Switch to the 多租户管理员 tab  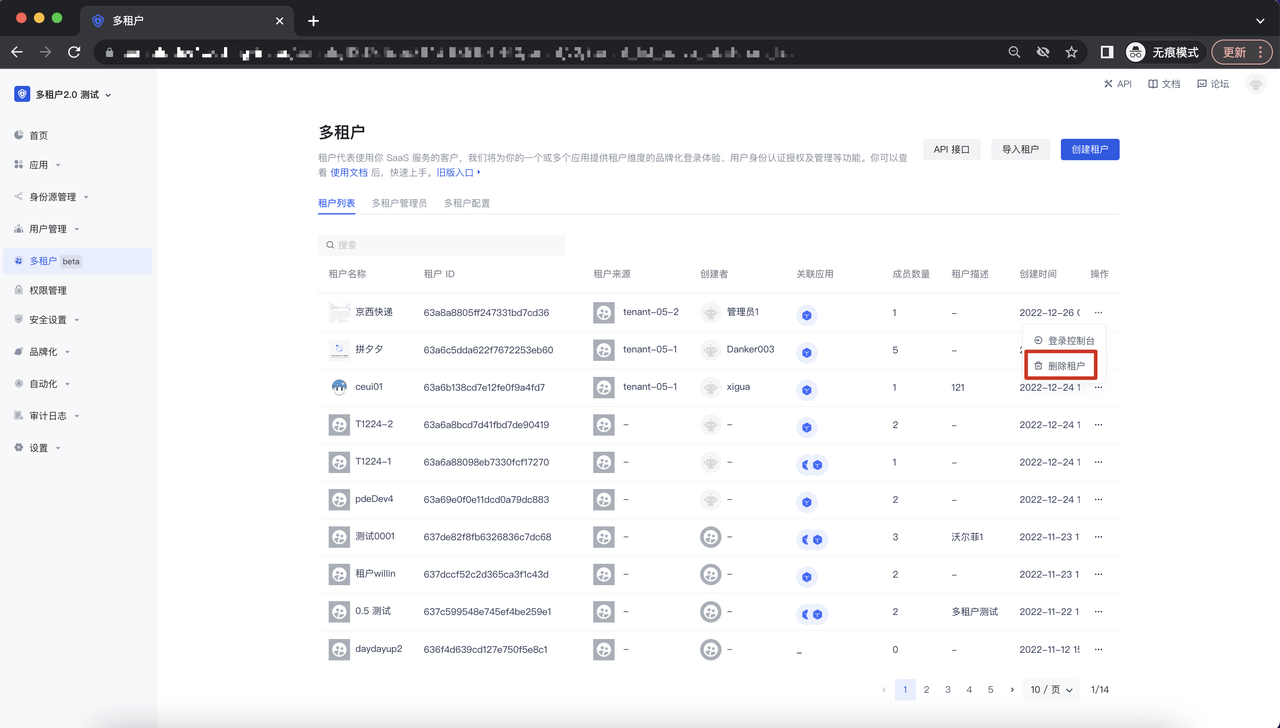click(399, 203)
